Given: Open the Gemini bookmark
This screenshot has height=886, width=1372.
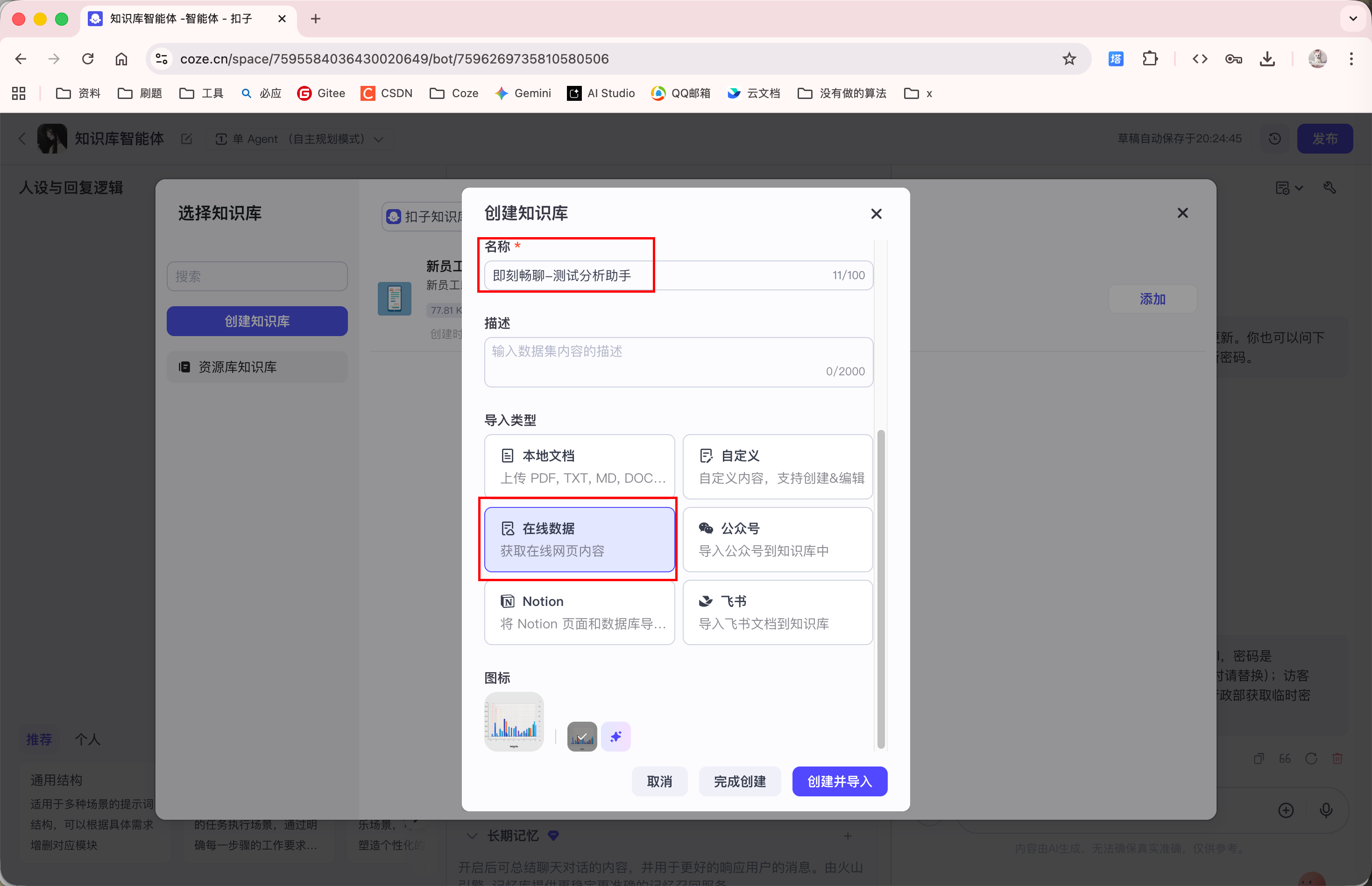Looking at the screenshot, I should [523, 93].
